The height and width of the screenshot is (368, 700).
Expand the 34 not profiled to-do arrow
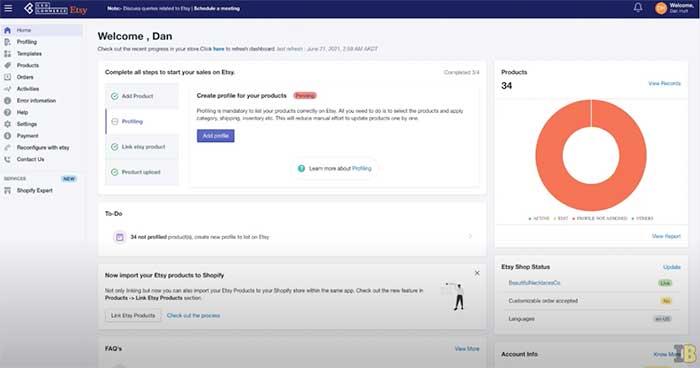[x=470, y=236]
